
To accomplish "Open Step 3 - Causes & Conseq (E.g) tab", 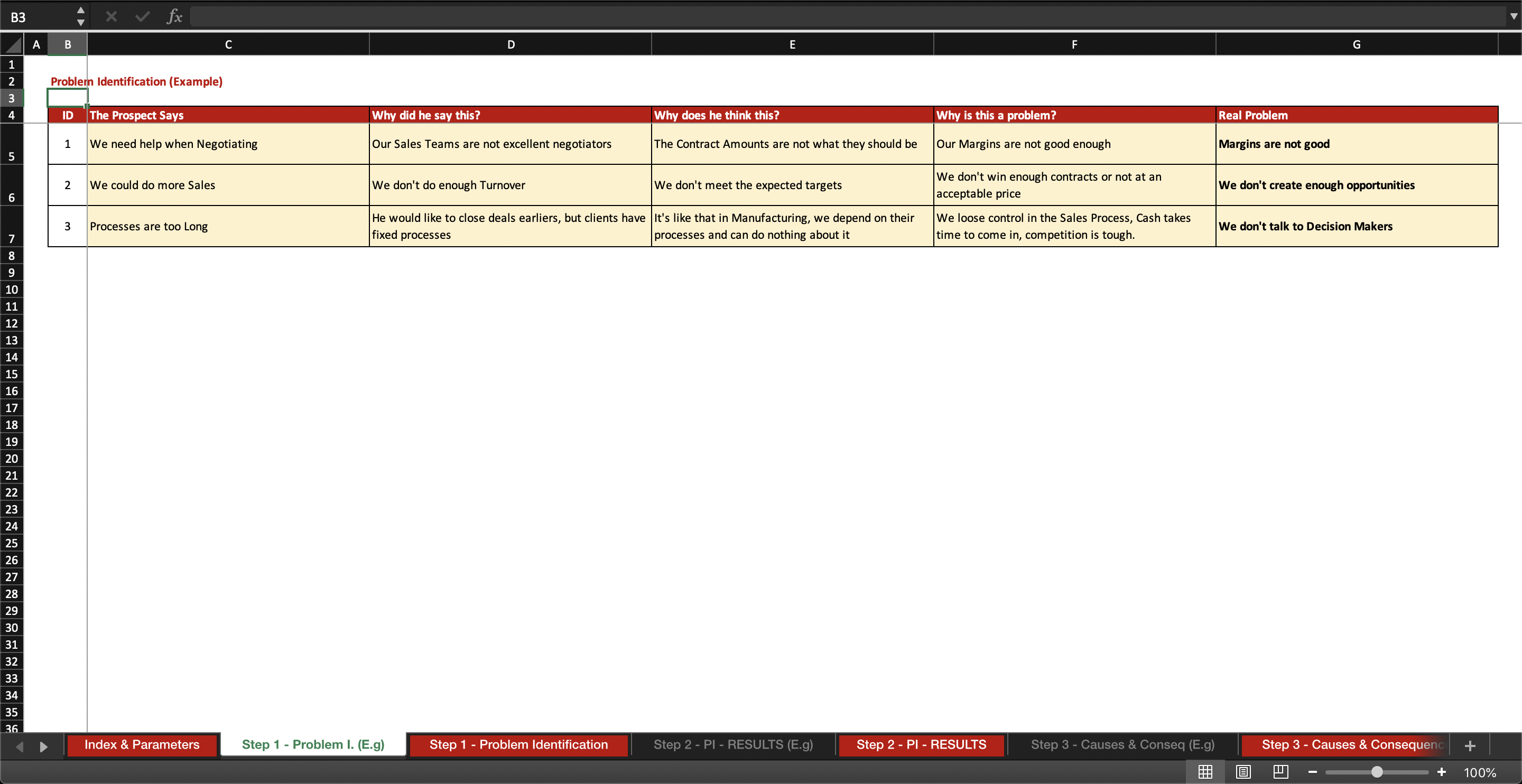I will pos(1122,744).
